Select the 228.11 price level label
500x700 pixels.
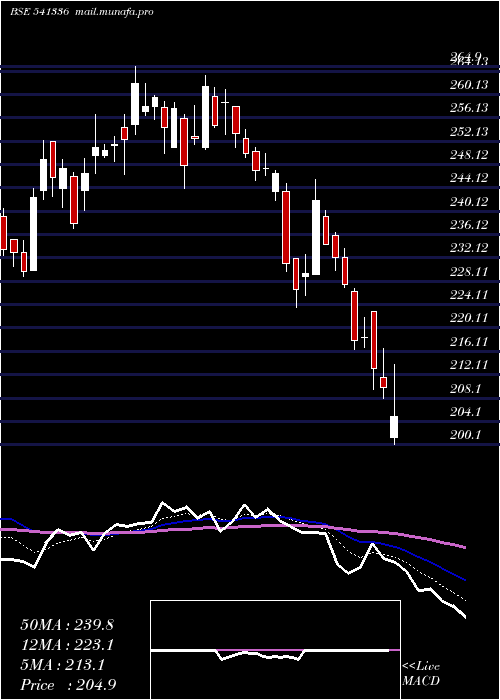[x=469, y=272]
